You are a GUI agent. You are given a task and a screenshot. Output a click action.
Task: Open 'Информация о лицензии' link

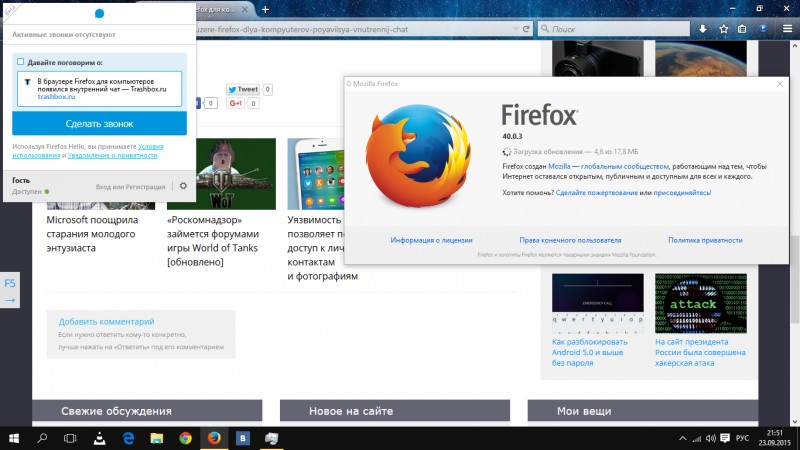431,240
